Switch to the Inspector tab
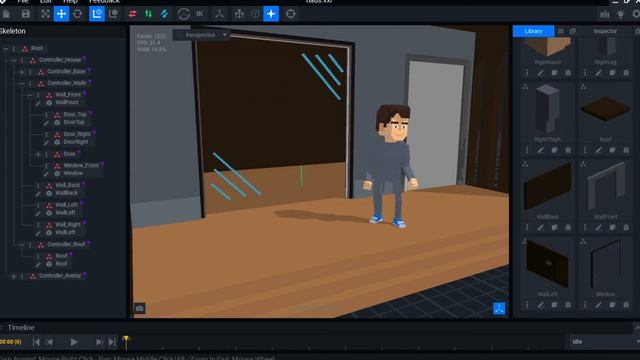 point(605,31)
